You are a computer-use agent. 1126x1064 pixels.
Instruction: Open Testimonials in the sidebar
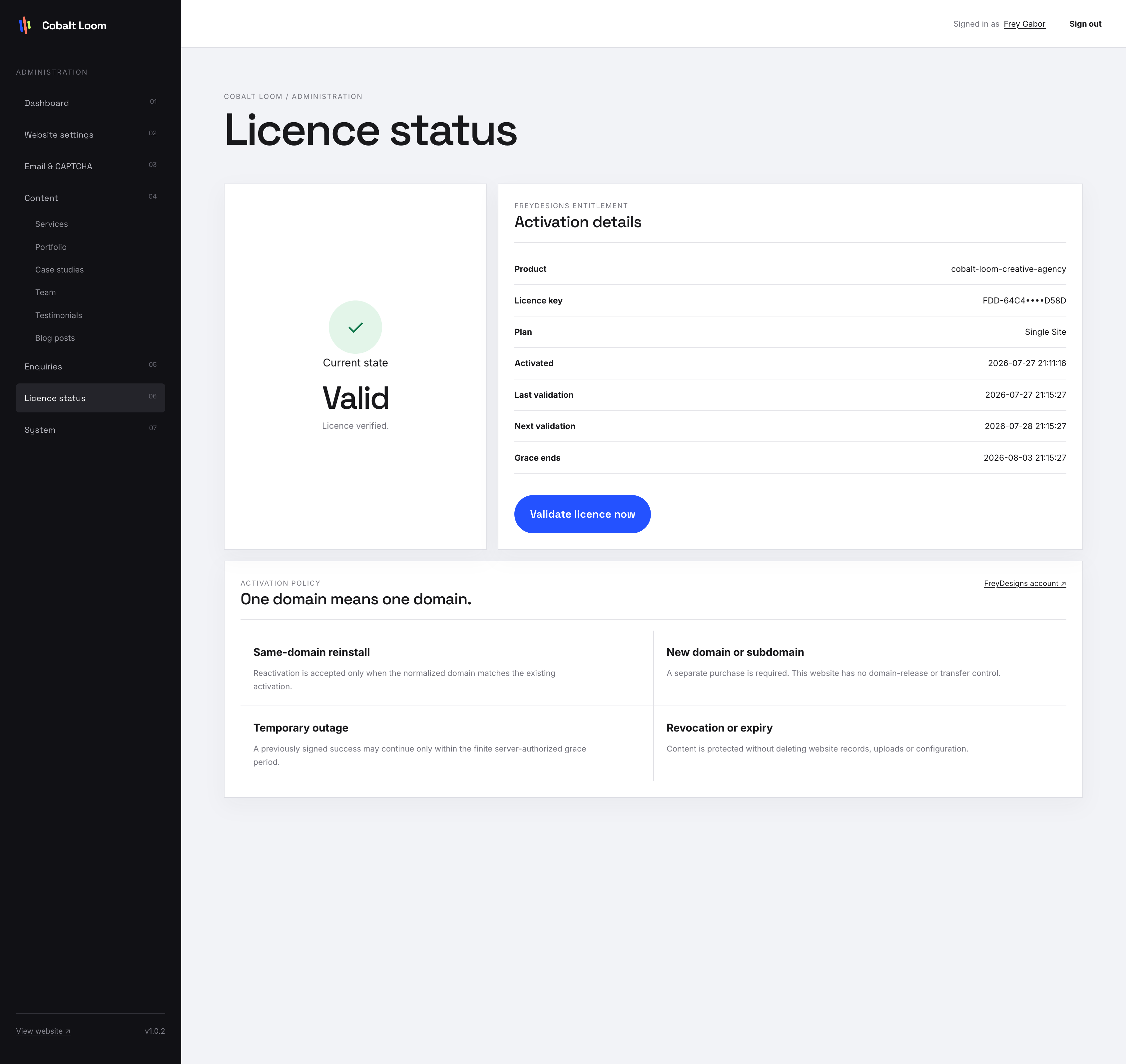point(58,315)
